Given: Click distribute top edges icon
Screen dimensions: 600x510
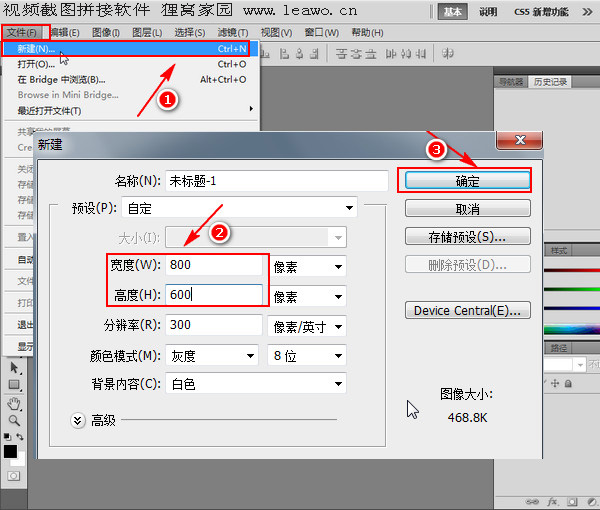Looking at the screenshot, I should coord(341,54).
